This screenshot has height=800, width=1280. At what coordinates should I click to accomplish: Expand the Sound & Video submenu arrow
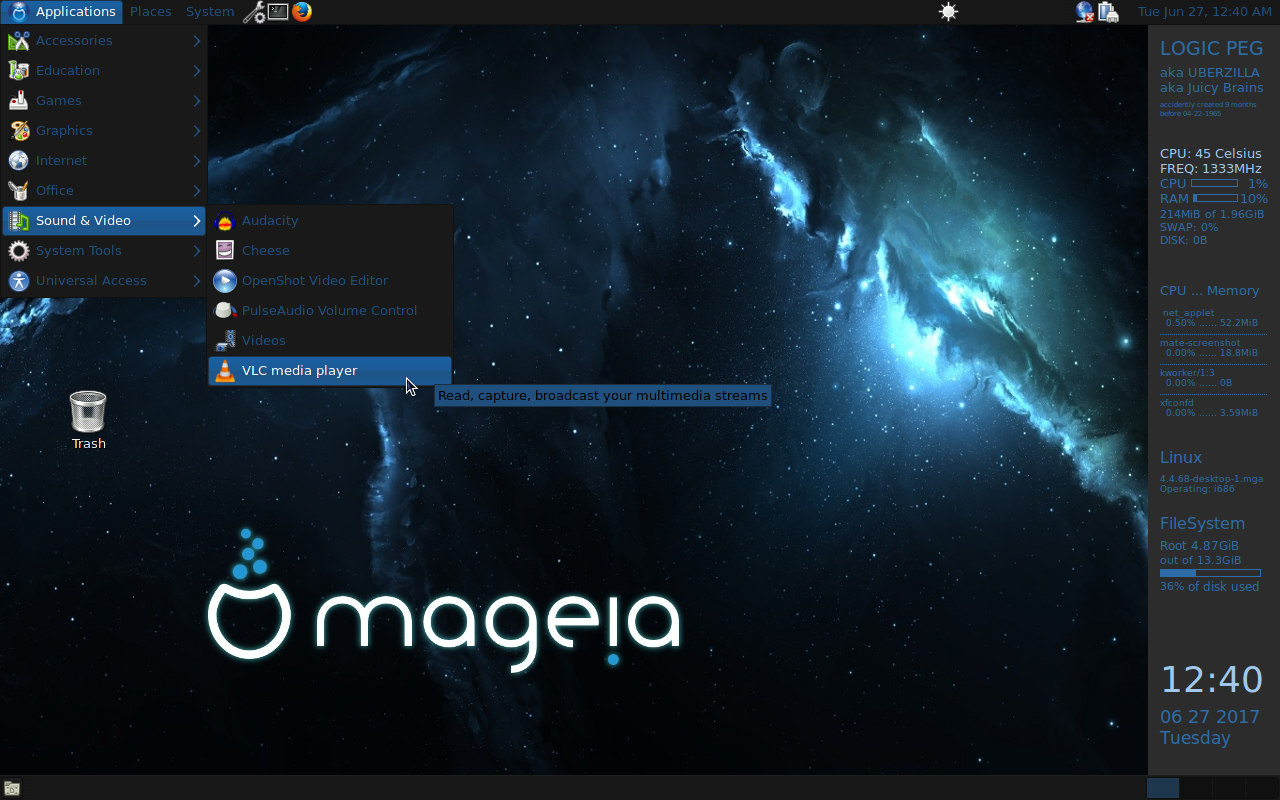[x=197, y=221]
